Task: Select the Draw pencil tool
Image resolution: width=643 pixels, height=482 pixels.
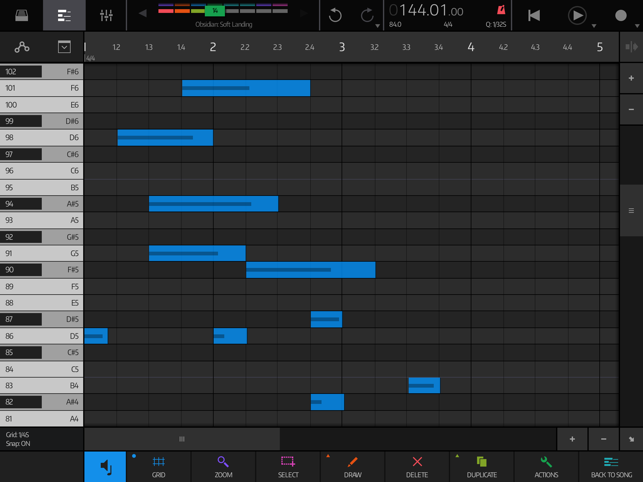Action: [x=352, y=466]
